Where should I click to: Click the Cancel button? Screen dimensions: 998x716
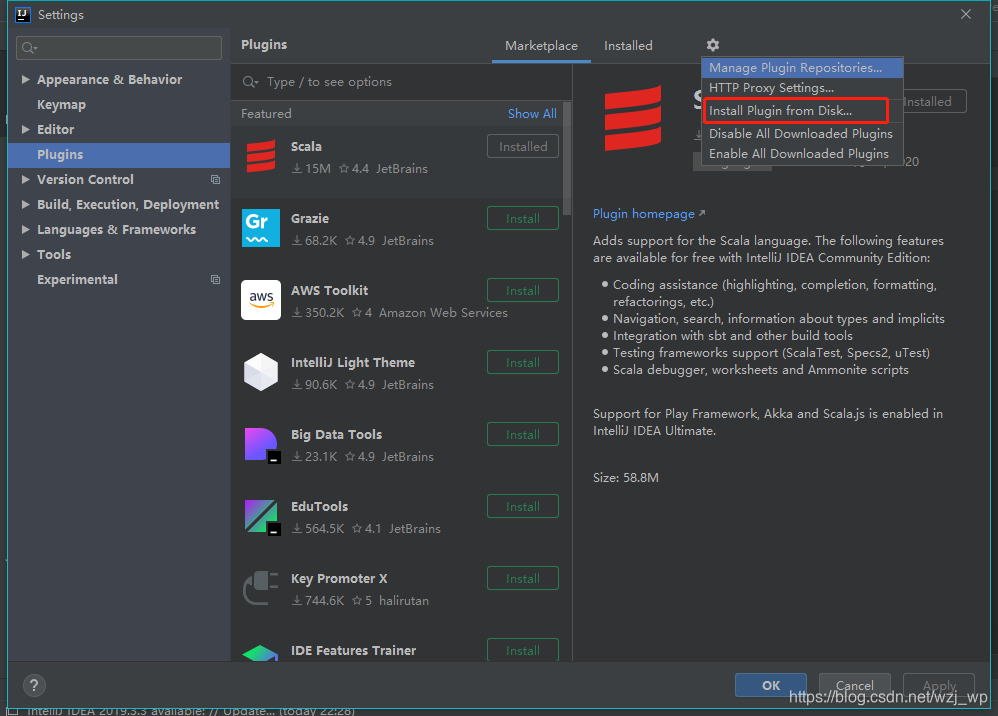(x=854, y=685)
